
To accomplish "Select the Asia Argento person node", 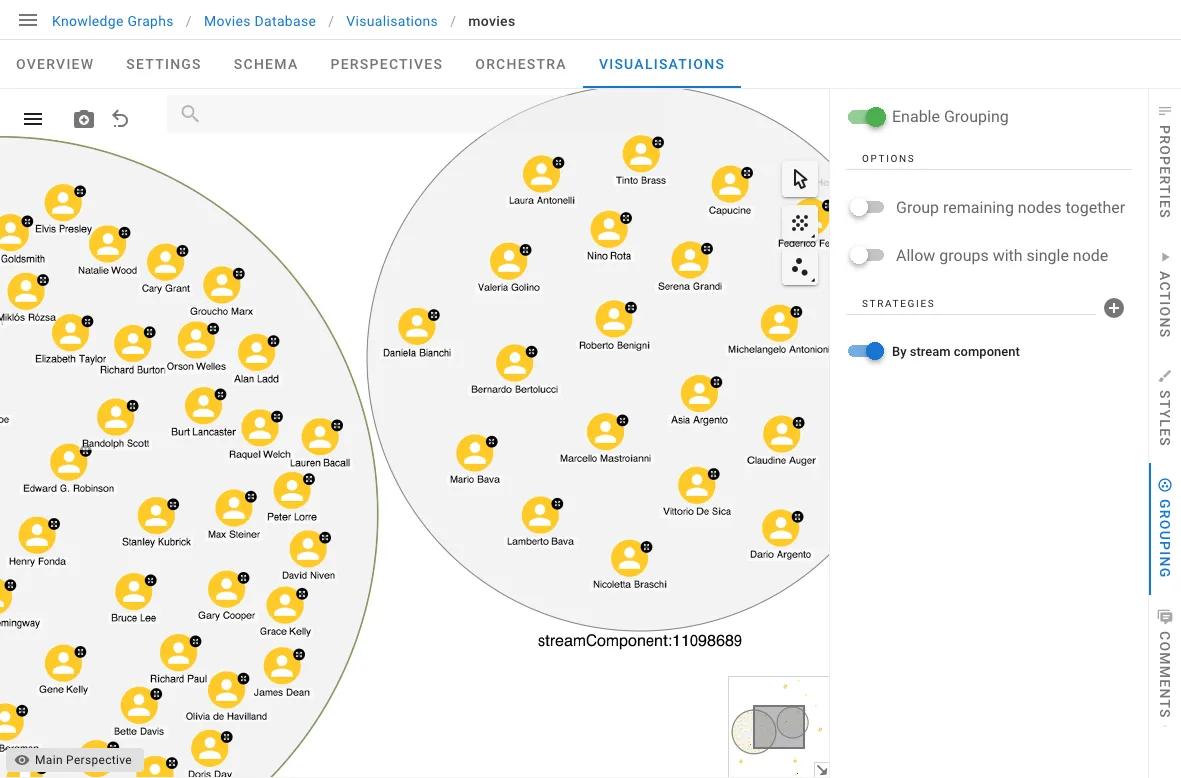I will click(700, 394).
